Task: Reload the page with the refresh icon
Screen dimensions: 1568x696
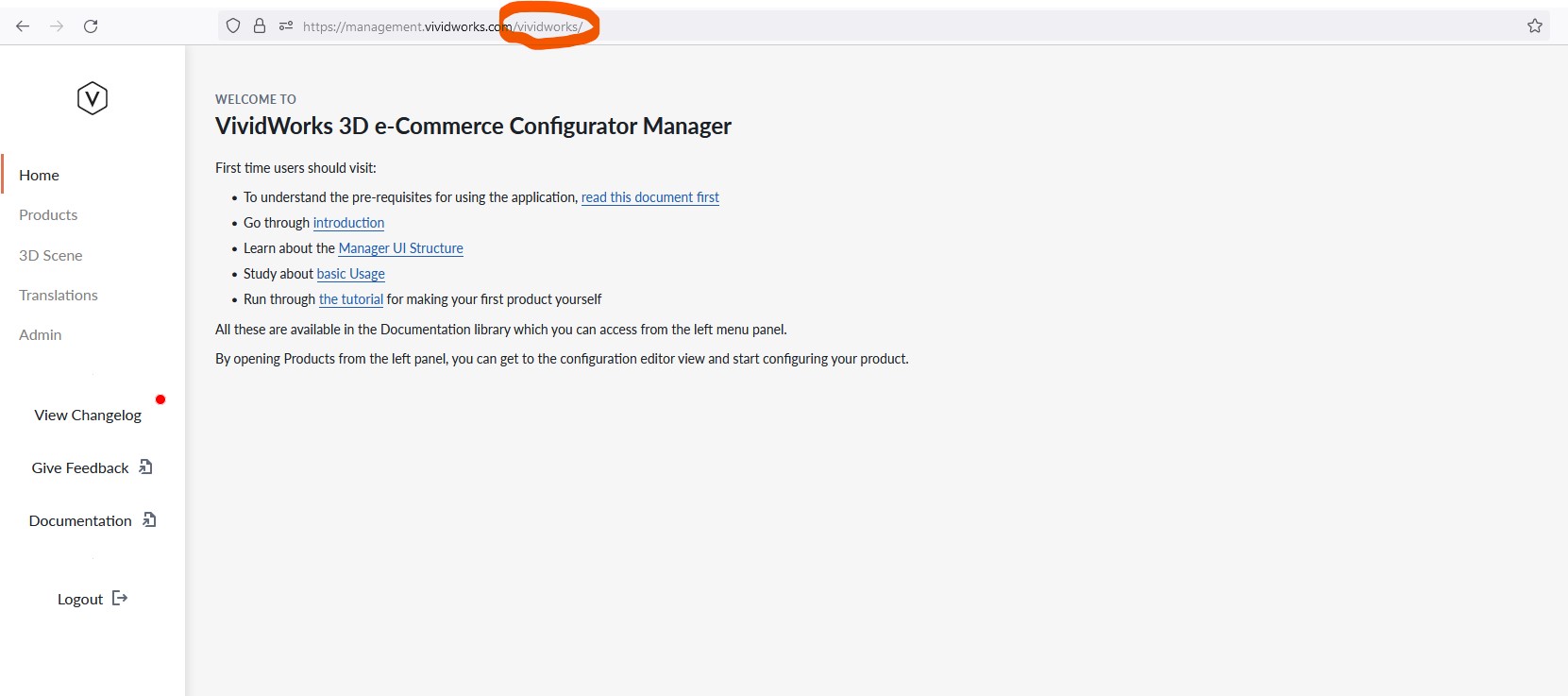Action: pyautogui.click(x=91, y=26)
